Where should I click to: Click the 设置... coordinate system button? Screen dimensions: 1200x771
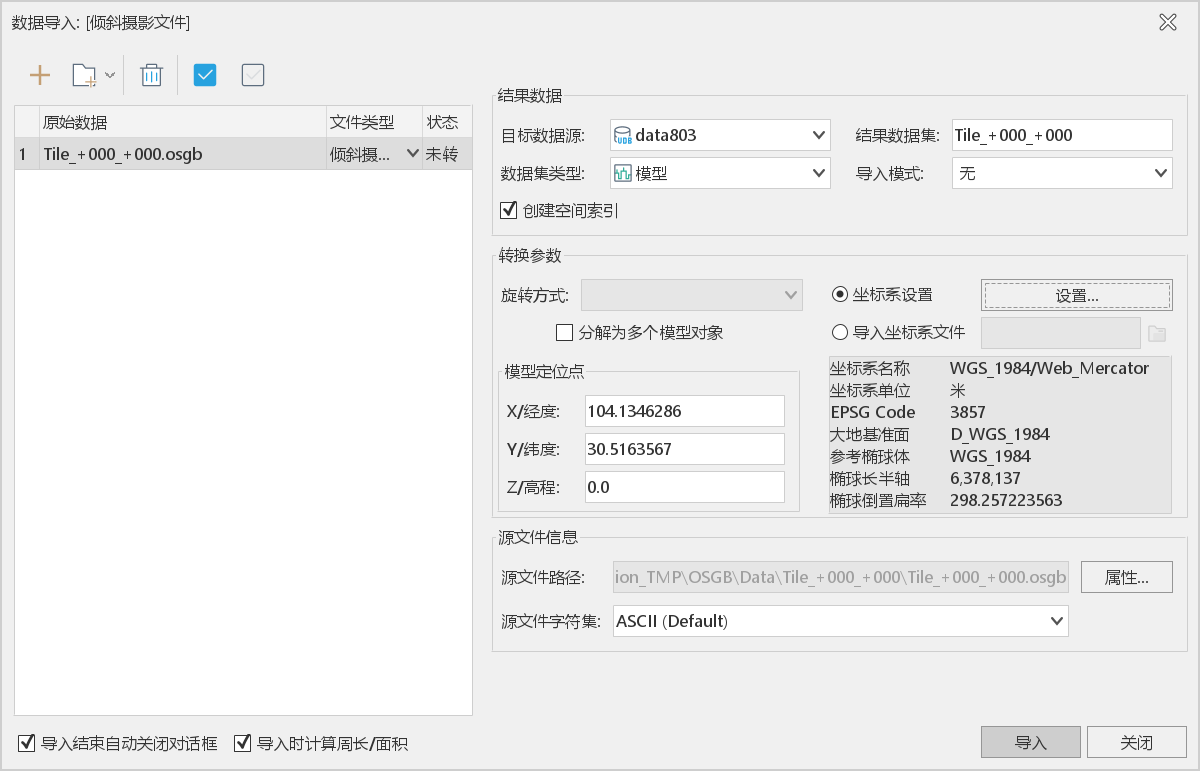click(x=1077, y=295)
